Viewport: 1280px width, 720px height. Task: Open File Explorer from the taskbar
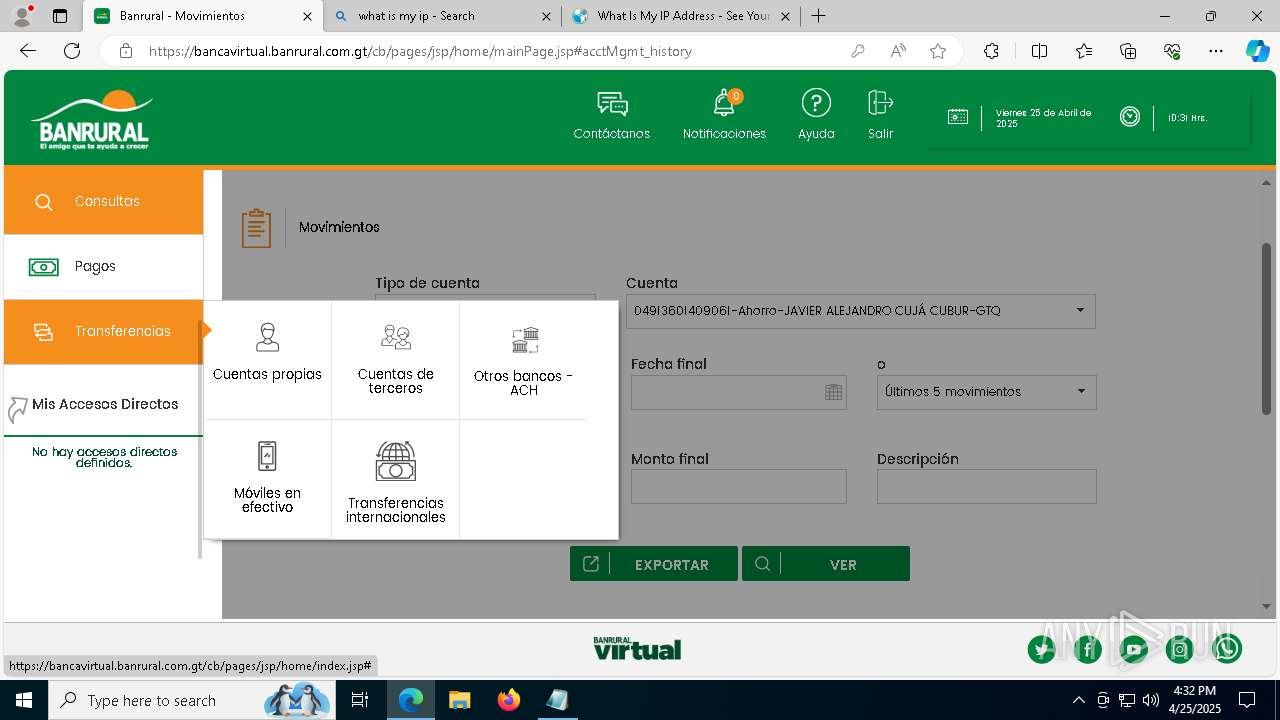[459, 700]
